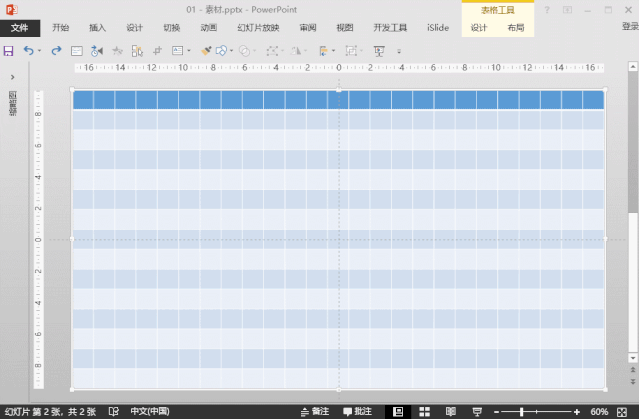The image size is (639, 419).
Task: Click the Redo arrow icon
Action: (56, 50)
